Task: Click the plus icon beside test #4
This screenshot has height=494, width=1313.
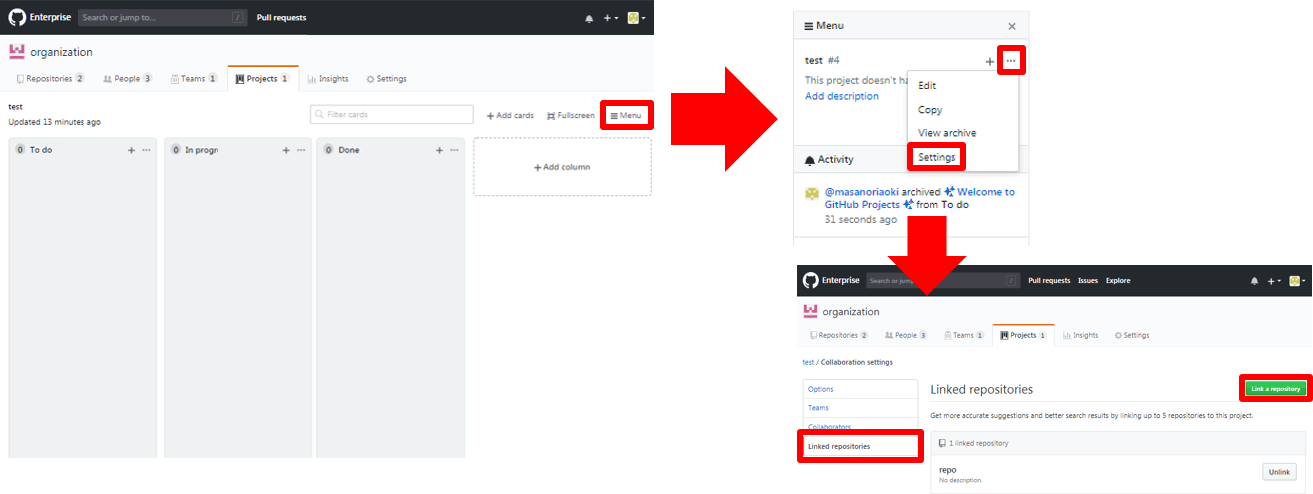Action: click(x=990, y=62)
